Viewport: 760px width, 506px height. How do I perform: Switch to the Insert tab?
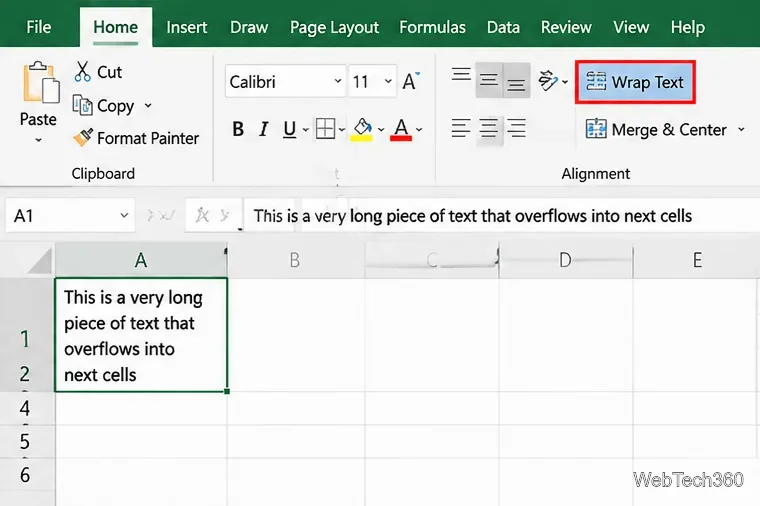[x=187, y=27]
